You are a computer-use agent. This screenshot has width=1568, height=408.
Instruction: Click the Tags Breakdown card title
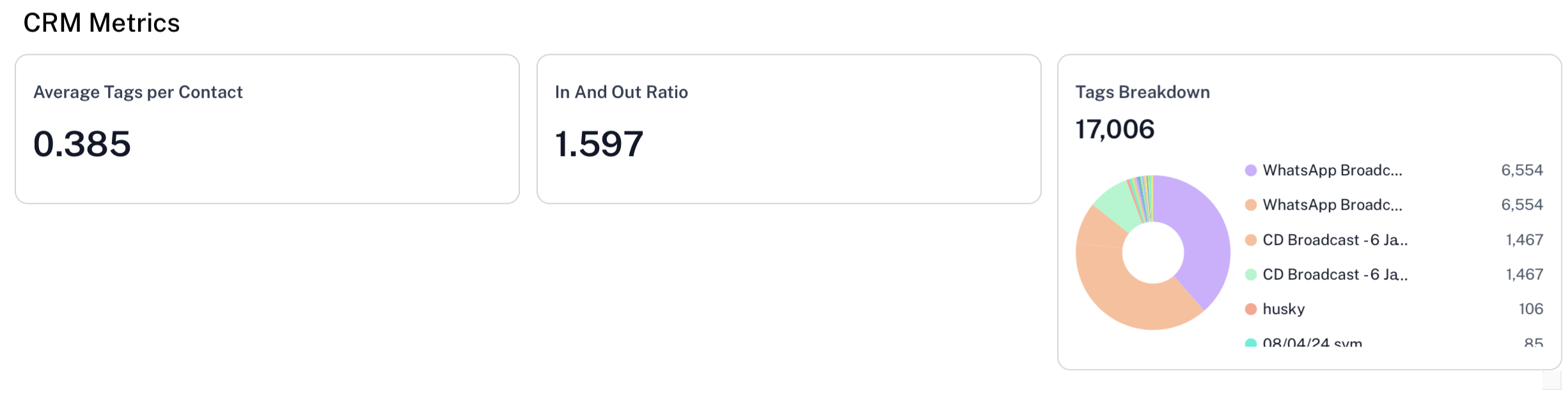(x=1142, y=92)
